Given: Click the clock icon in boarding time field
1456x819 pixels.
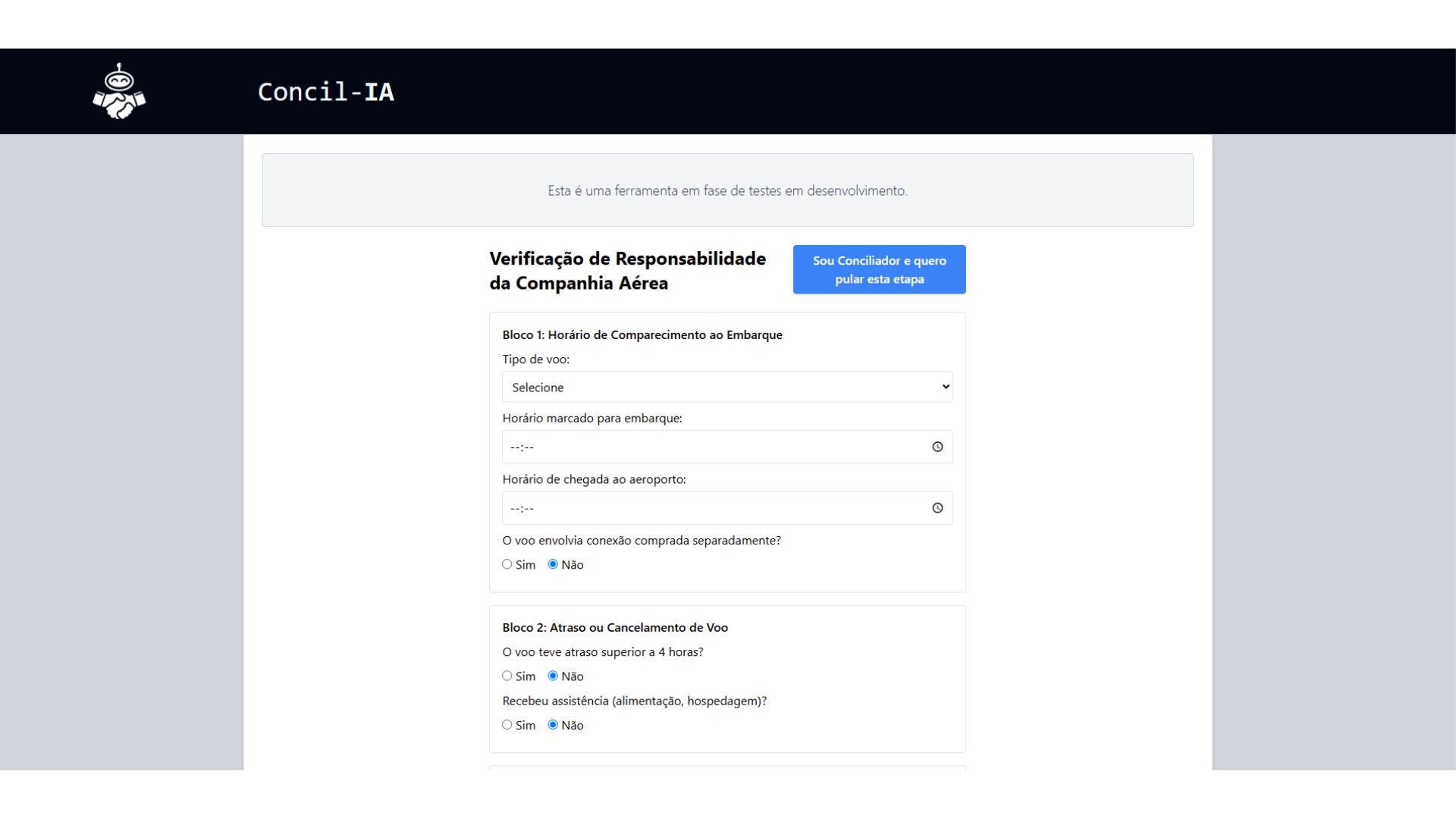Looking at the screenshot, I should 937,447.
